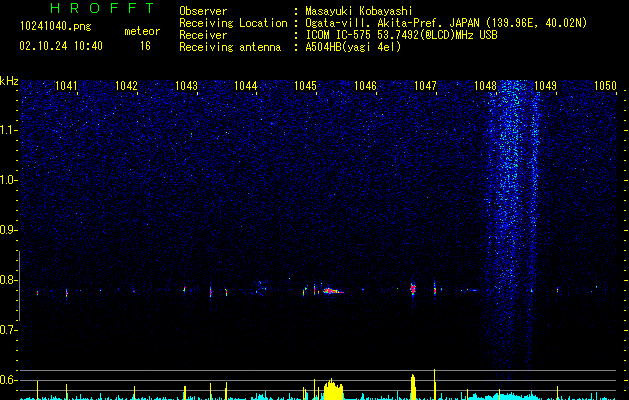Image resolution: width=629 pixels, height=400 pixels.
Task: Click the 1.1 kHz frequency label
Action: coord(8,130)
